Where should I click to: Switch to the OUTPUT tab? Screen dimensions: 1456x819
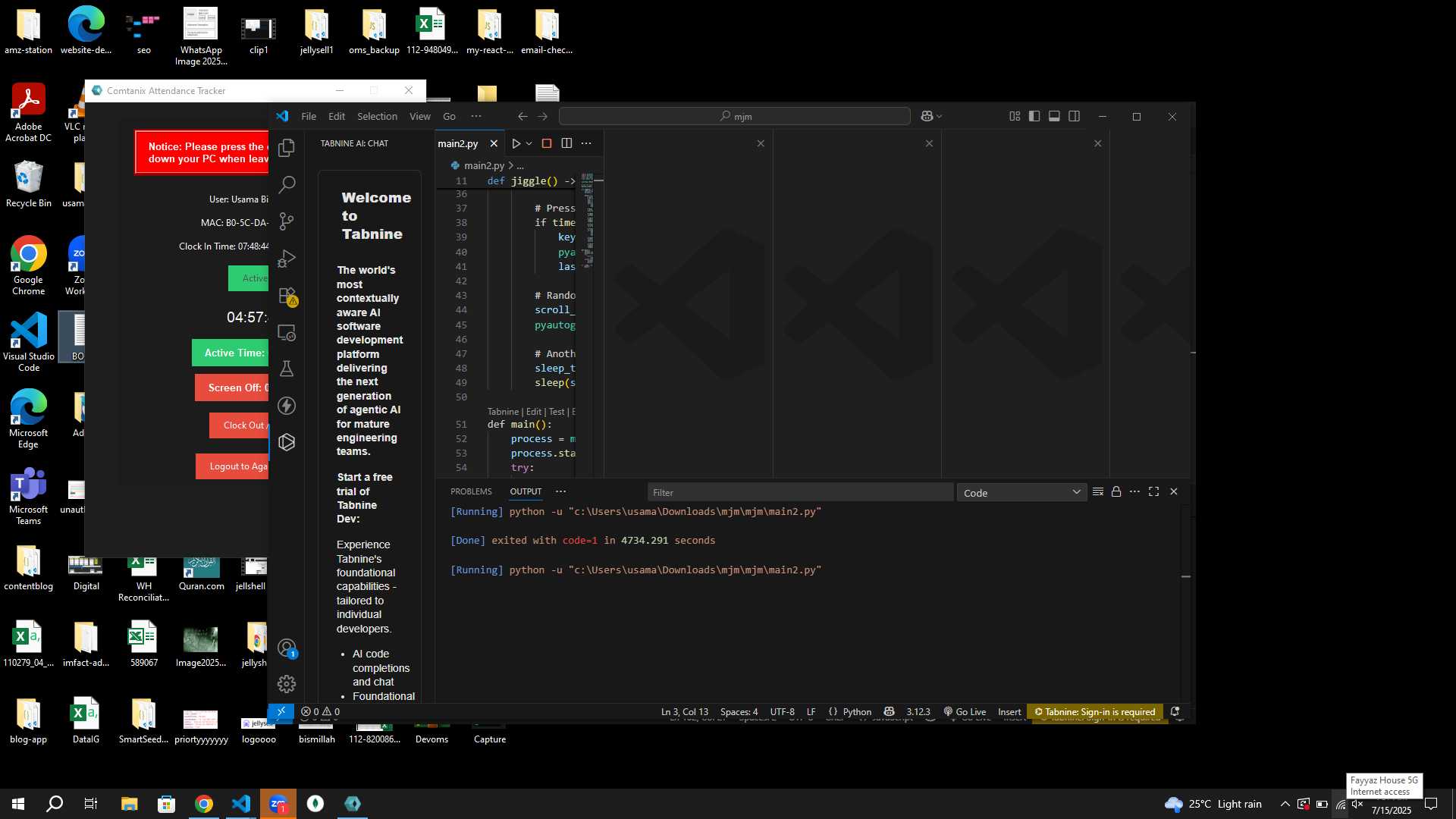[x=526, y=491]
